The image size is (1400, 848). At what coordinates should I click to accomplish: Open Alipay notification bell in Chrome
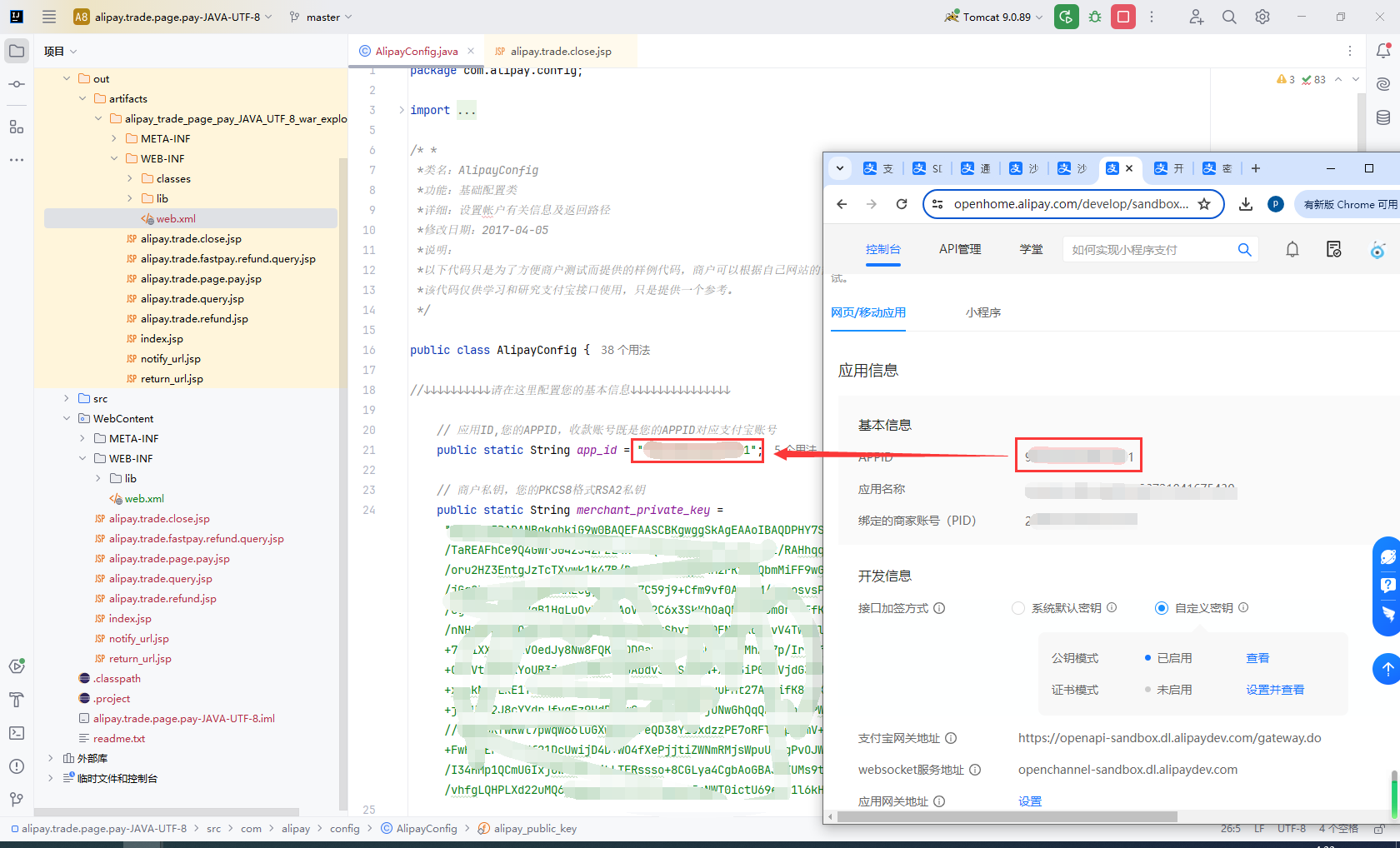tap(1292, 249)
